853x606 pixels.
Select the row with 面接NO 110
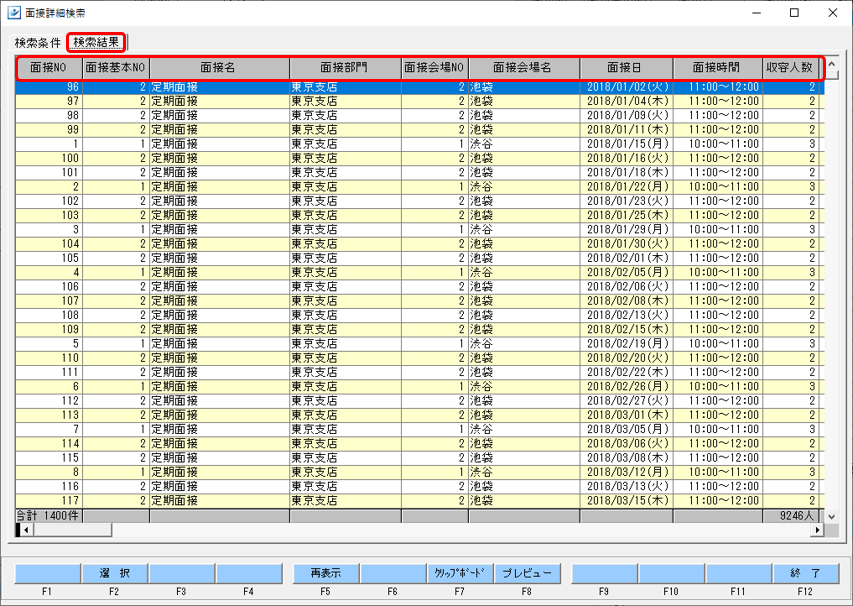(x=419, y=358)
